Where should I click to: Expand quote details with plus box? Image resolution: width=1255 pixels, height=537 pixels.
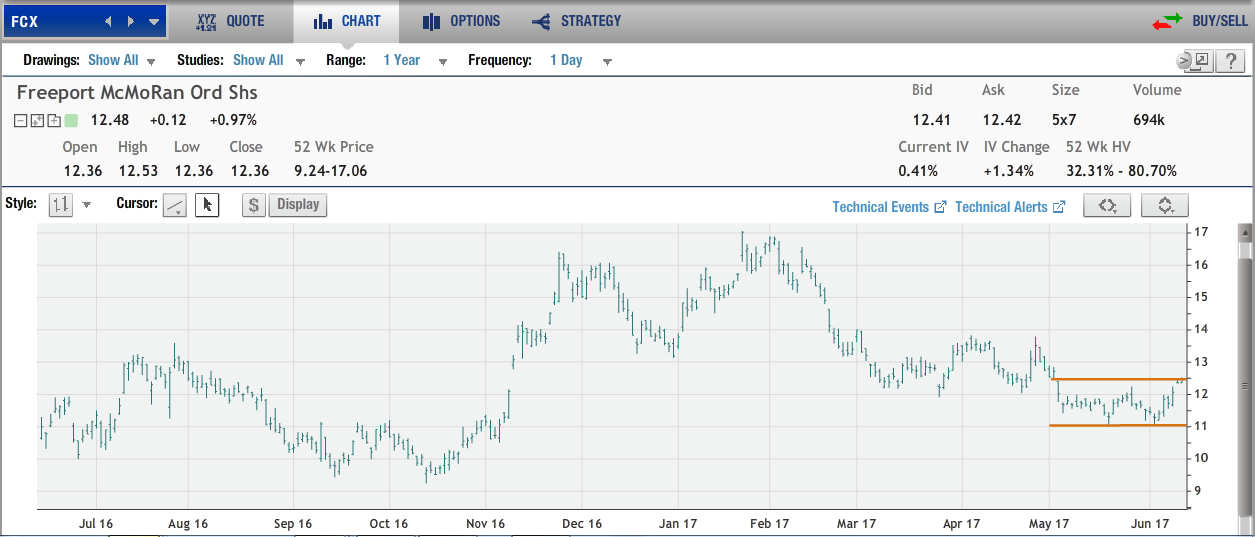pyautogui.click(x=53, y=121)
